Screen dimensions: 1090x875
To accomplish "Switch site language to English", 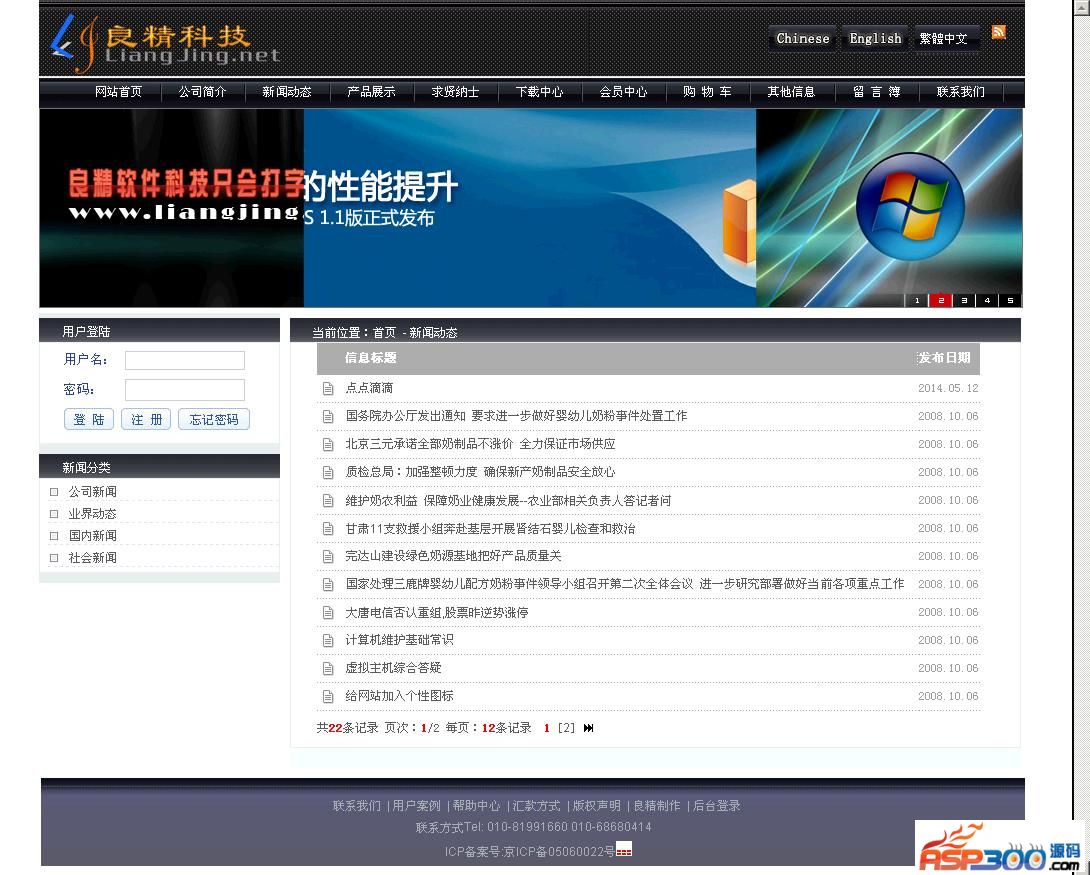I will point(875,39).
